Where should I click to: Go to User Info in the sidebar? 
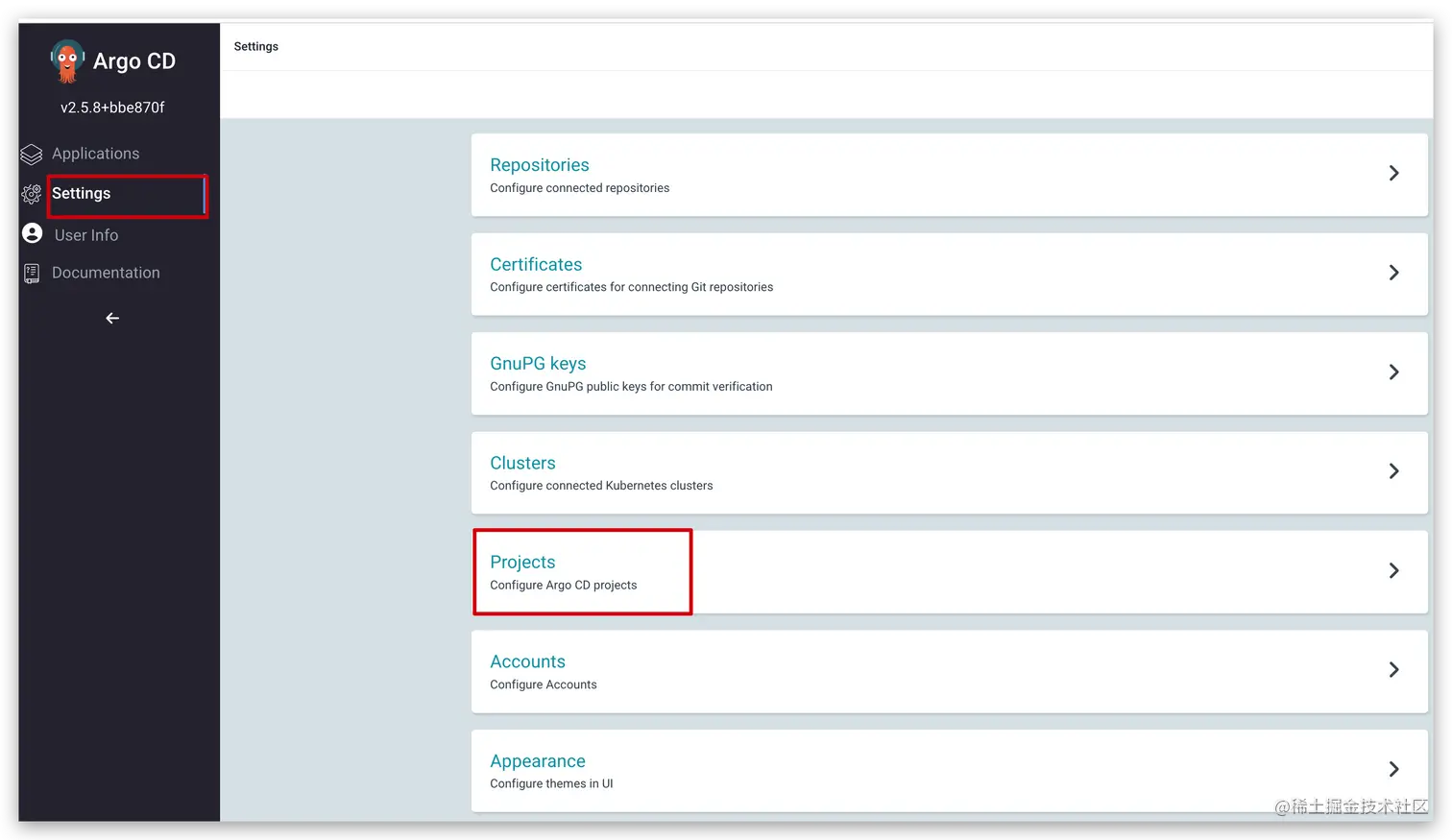(x=86, y=235)
